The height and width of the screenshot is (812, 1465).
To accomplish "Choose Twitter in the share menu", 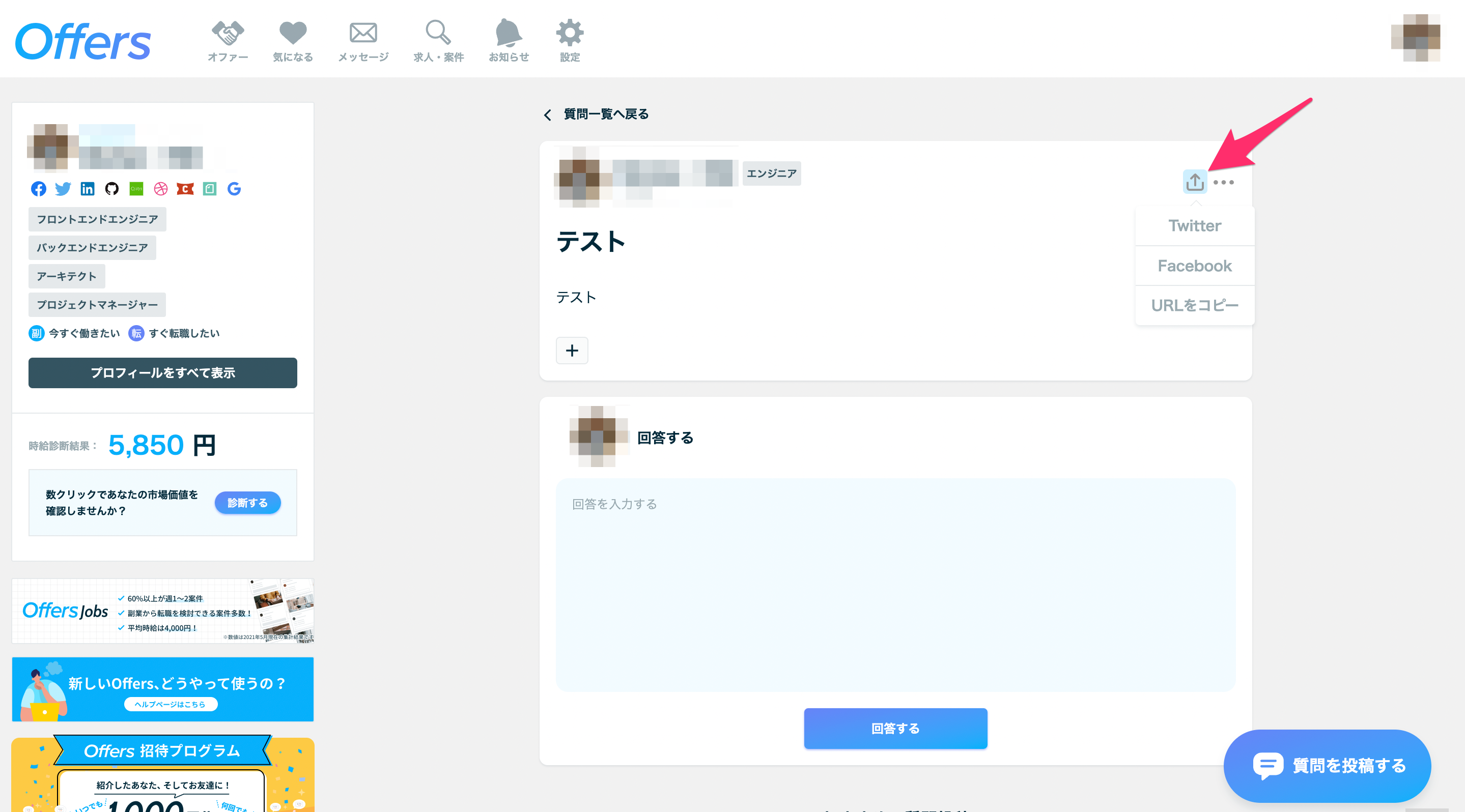I will (x=1195, y=225).
